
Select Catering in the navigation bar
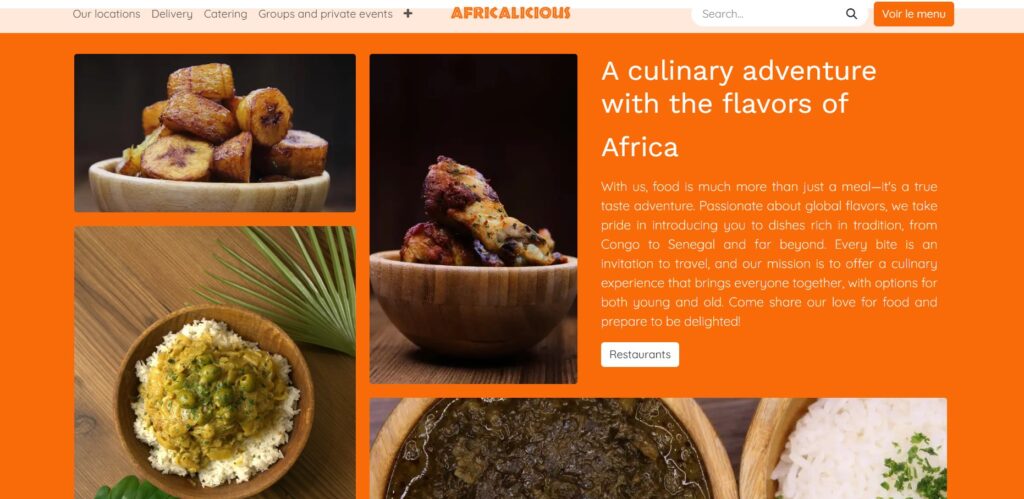[225, 14]
